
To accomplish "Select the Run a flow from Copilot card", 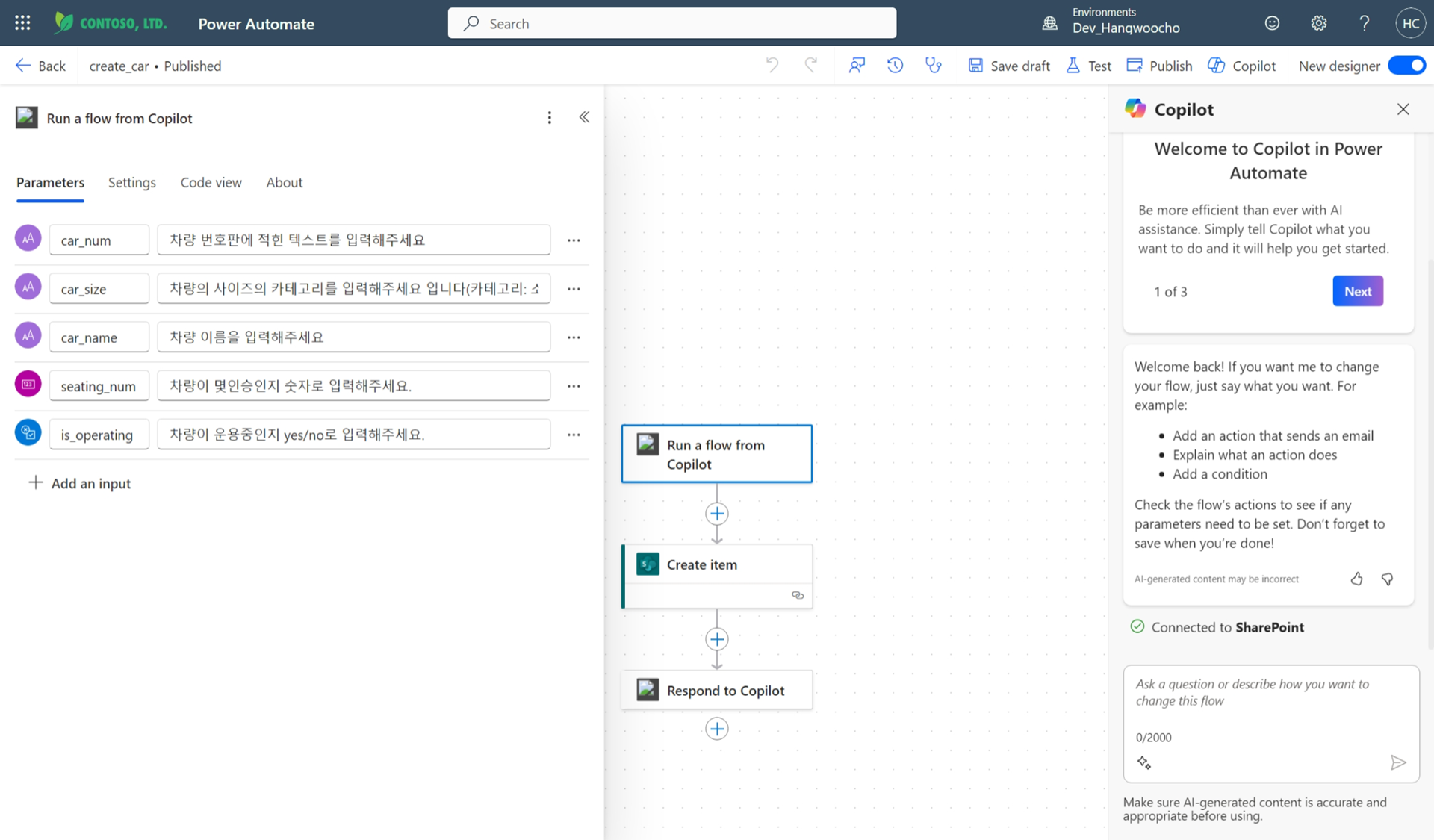I will click(717, 454).
